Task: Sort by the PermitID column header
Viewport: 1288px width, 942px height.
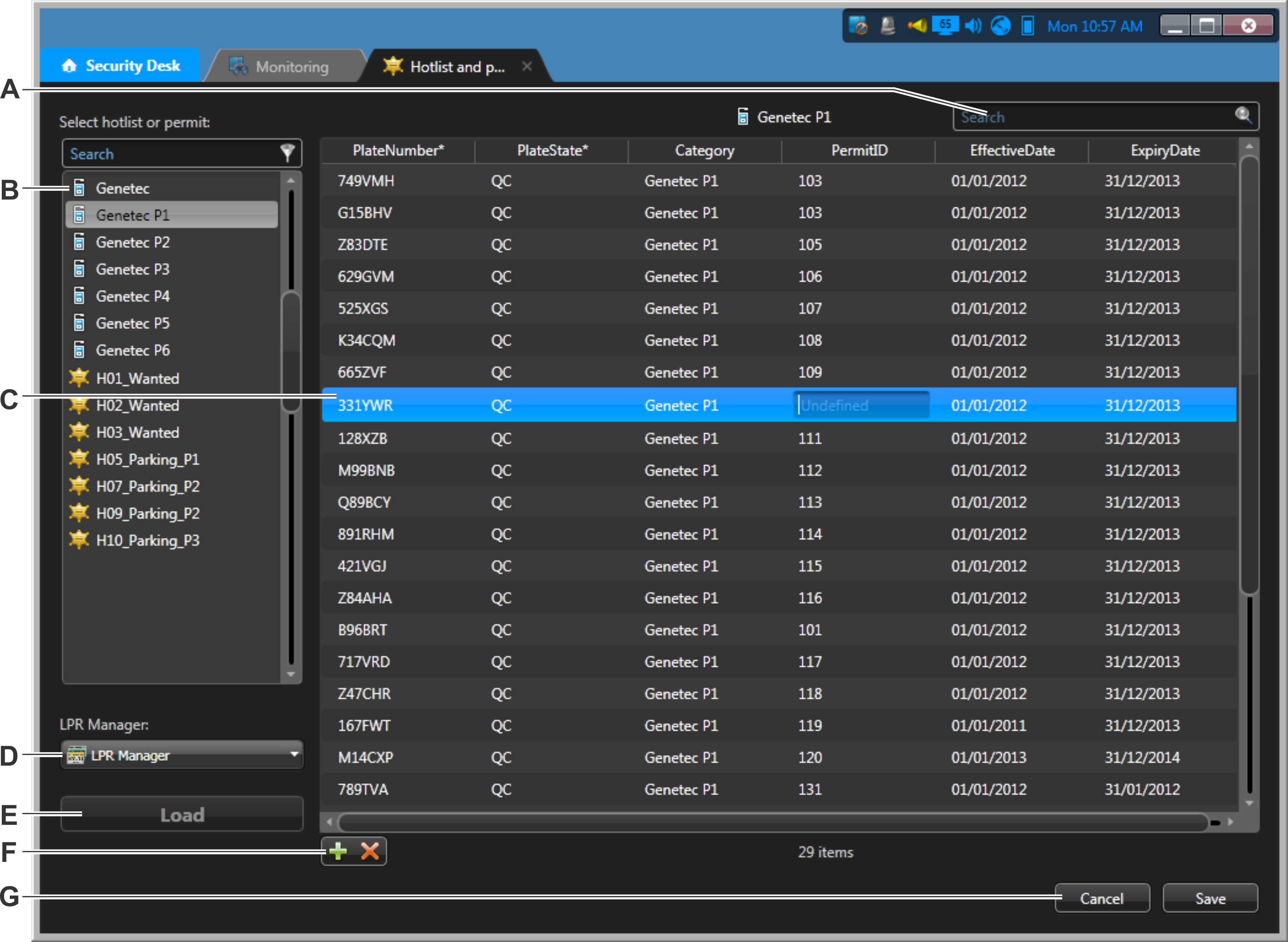Action: (859, 150)
